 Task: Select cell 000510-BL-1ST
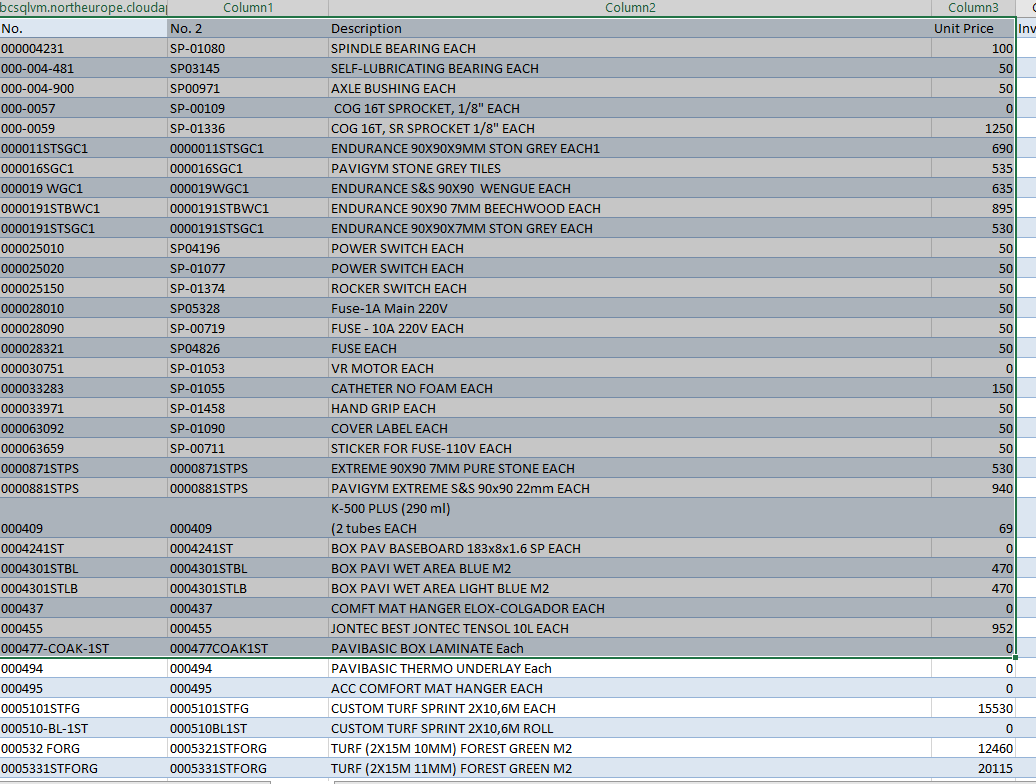pyautogui.click(x=83, y=729)
